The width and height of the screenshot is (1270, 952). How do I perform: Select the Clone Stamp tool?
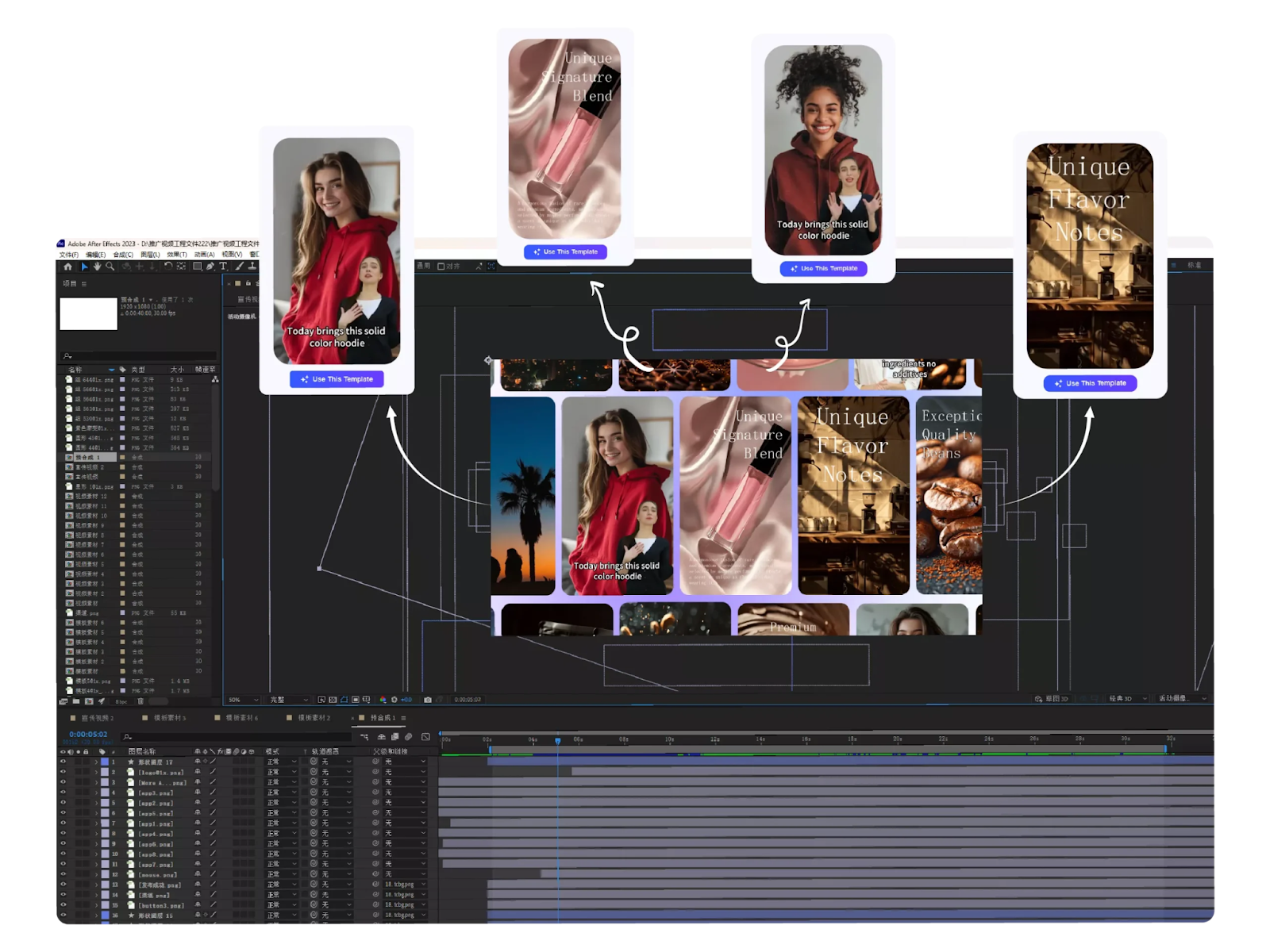pos(252,267)
